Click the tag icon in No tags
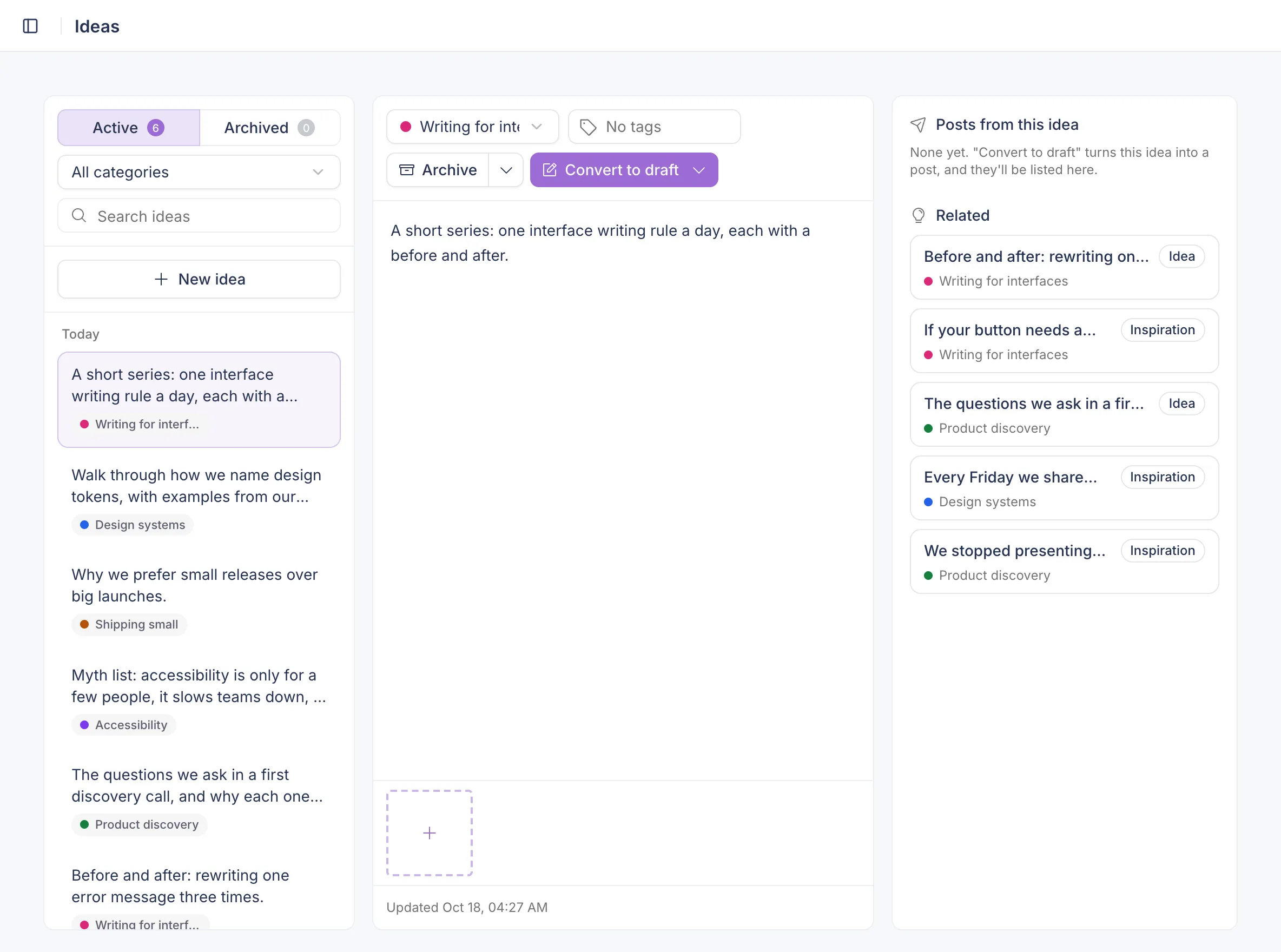 588,127
